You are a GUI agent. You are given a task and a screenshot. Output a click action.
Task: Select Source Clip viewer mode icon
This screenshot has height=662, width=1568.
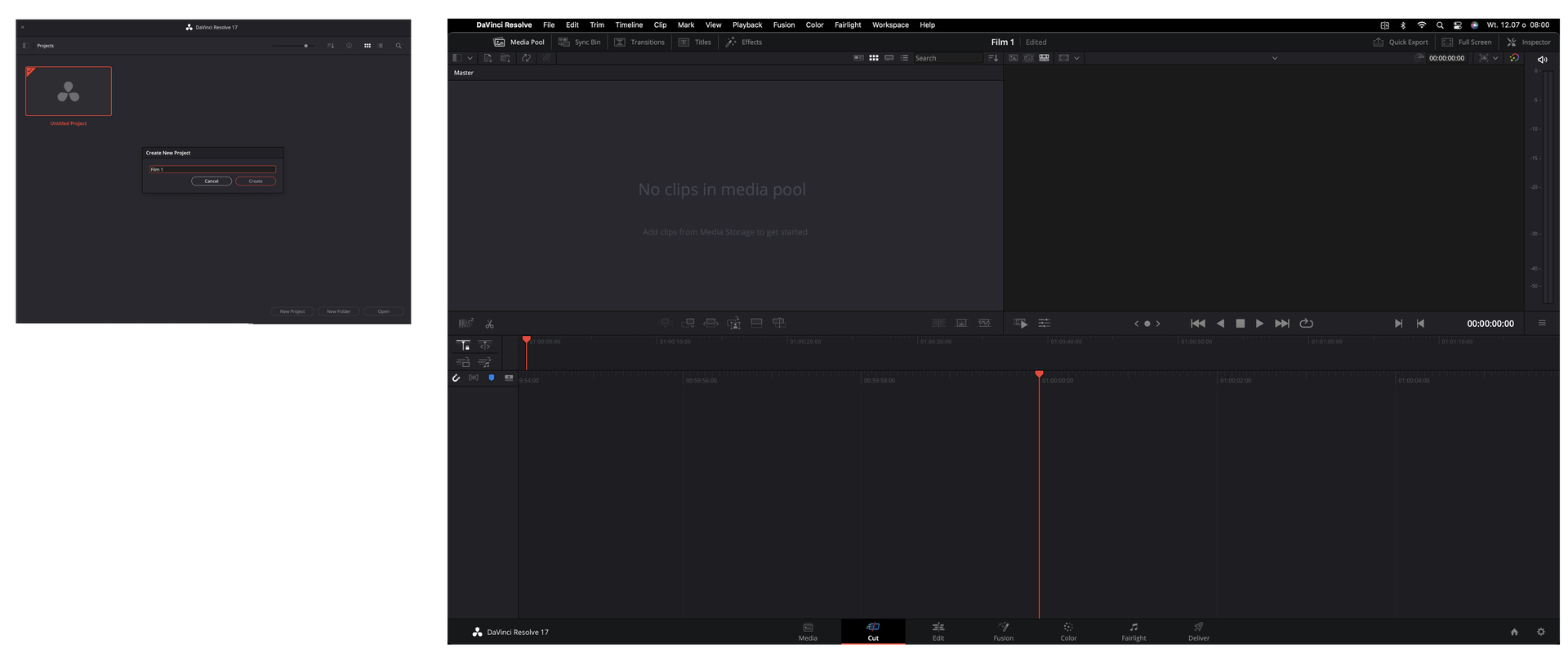pyautogui.click(x=1013, y=58)
